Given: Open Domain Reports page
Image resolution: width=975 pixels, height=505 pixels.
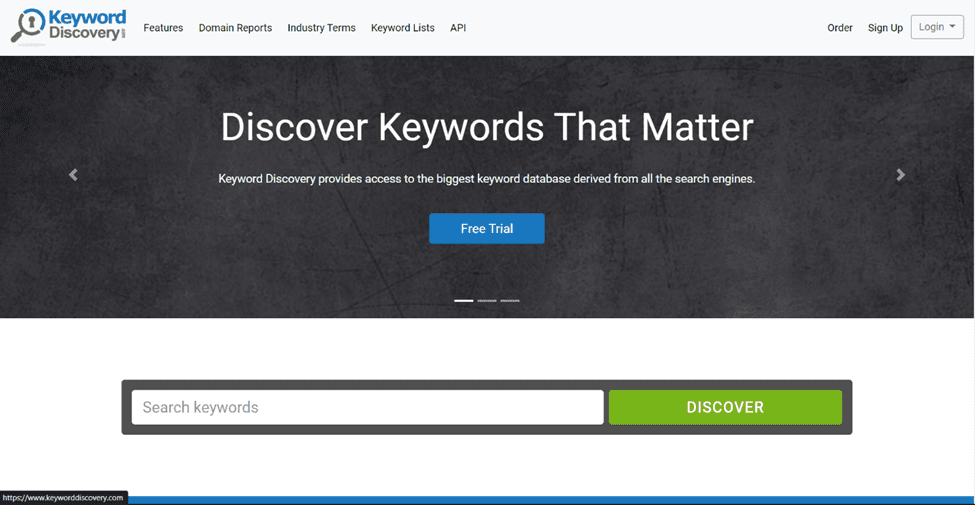Looking at the screenshot, I should [236, 28].
